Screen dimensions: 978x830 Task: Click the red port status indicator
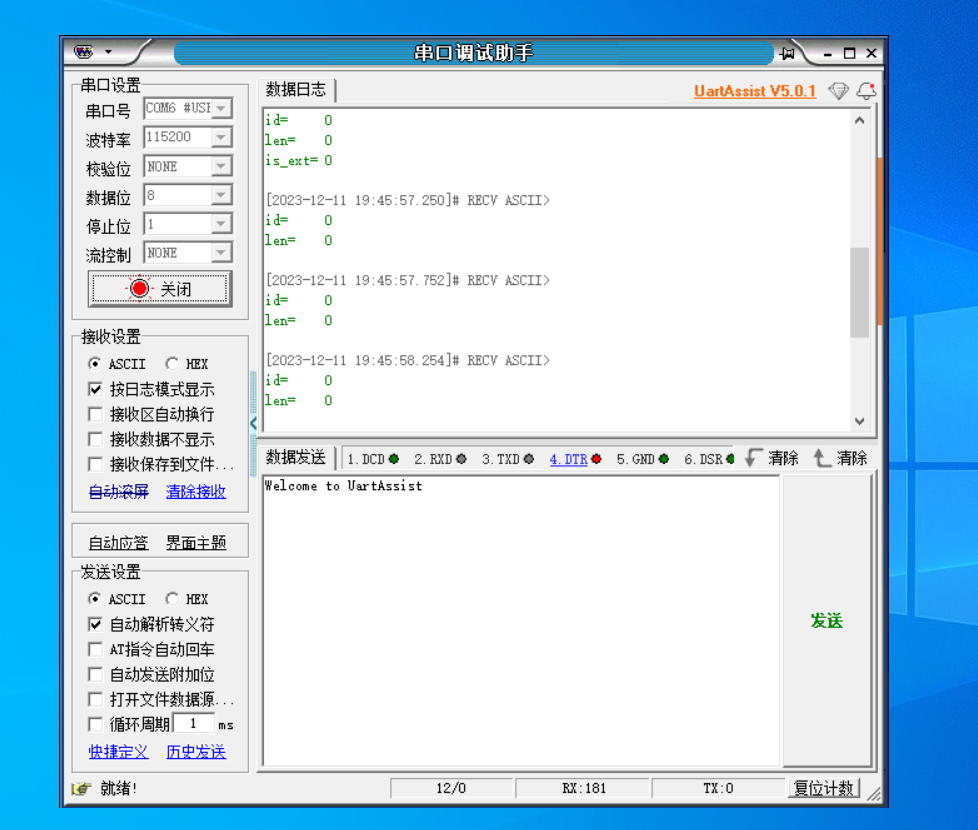pos(140,288)
